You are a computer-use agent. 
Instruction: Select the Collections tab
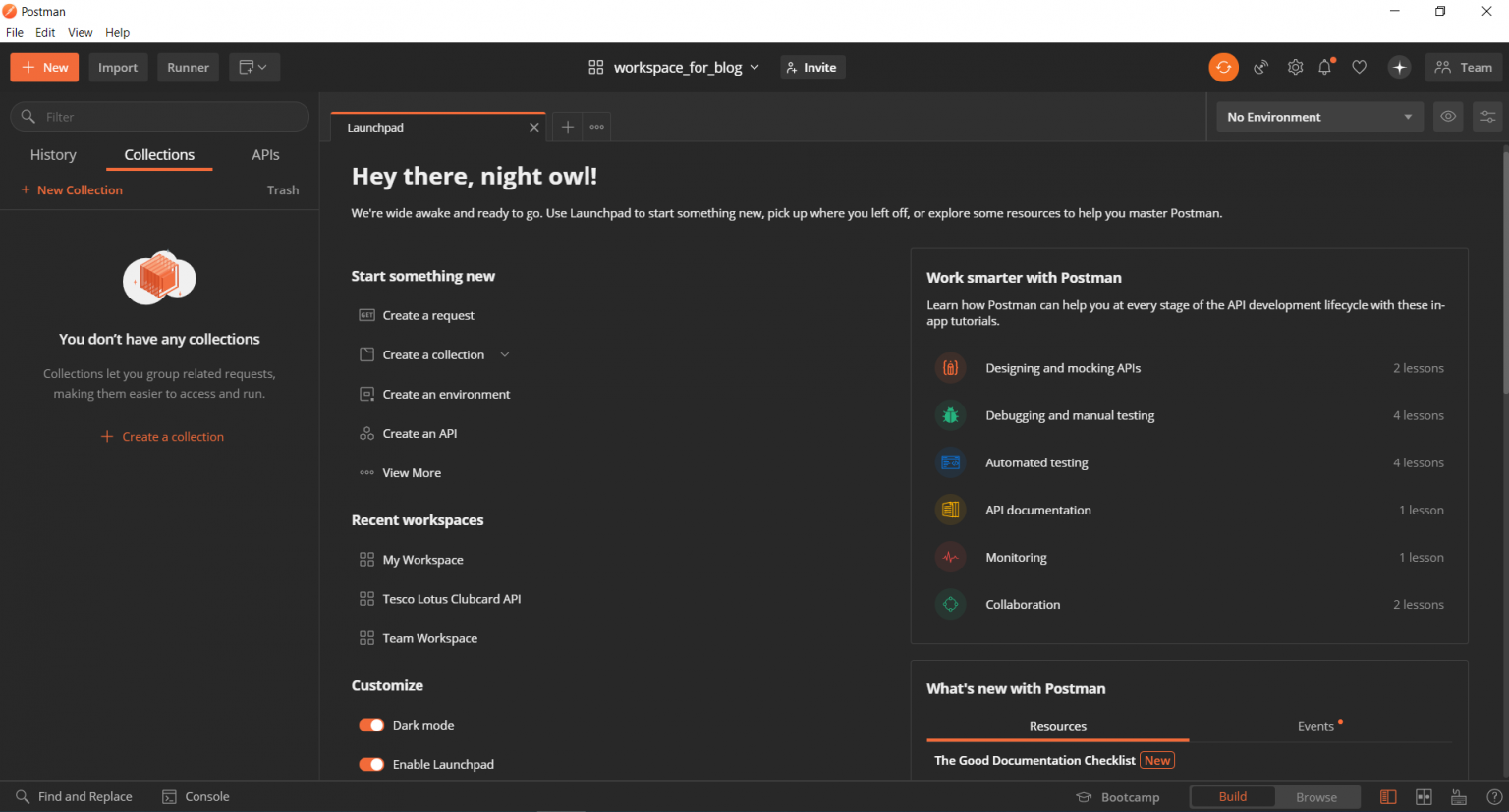[x=159, y=155]
